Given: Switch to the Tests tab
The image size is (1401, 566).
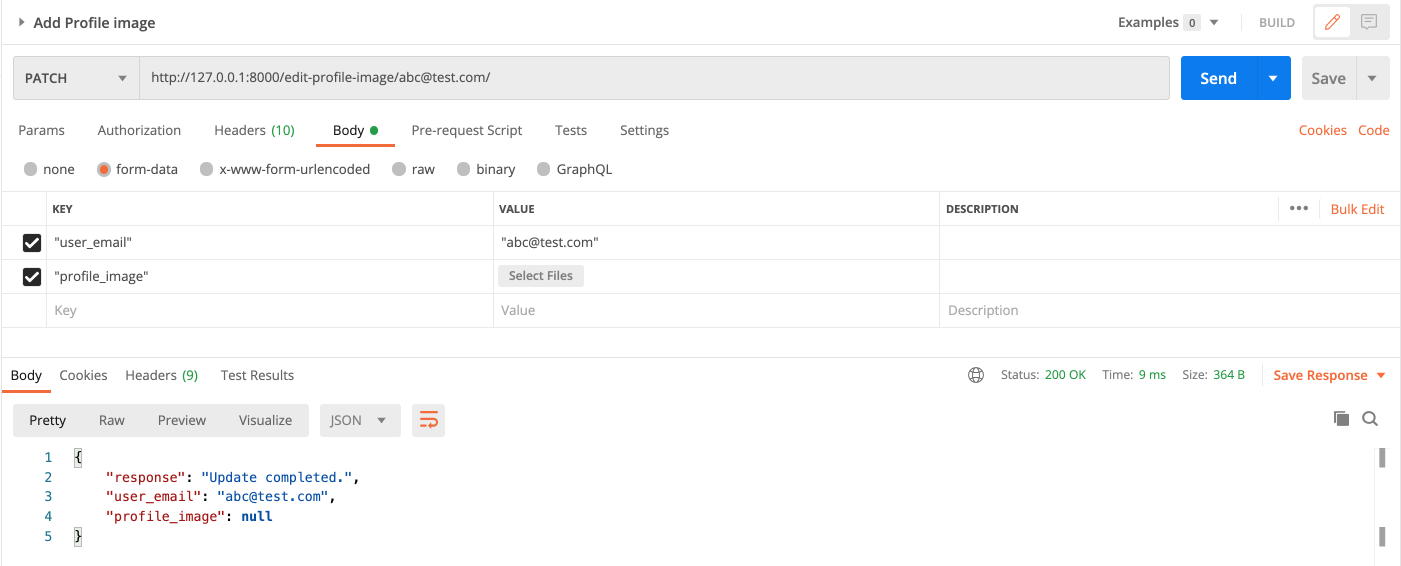Looking at the screenshot, I should click(571, 130).
